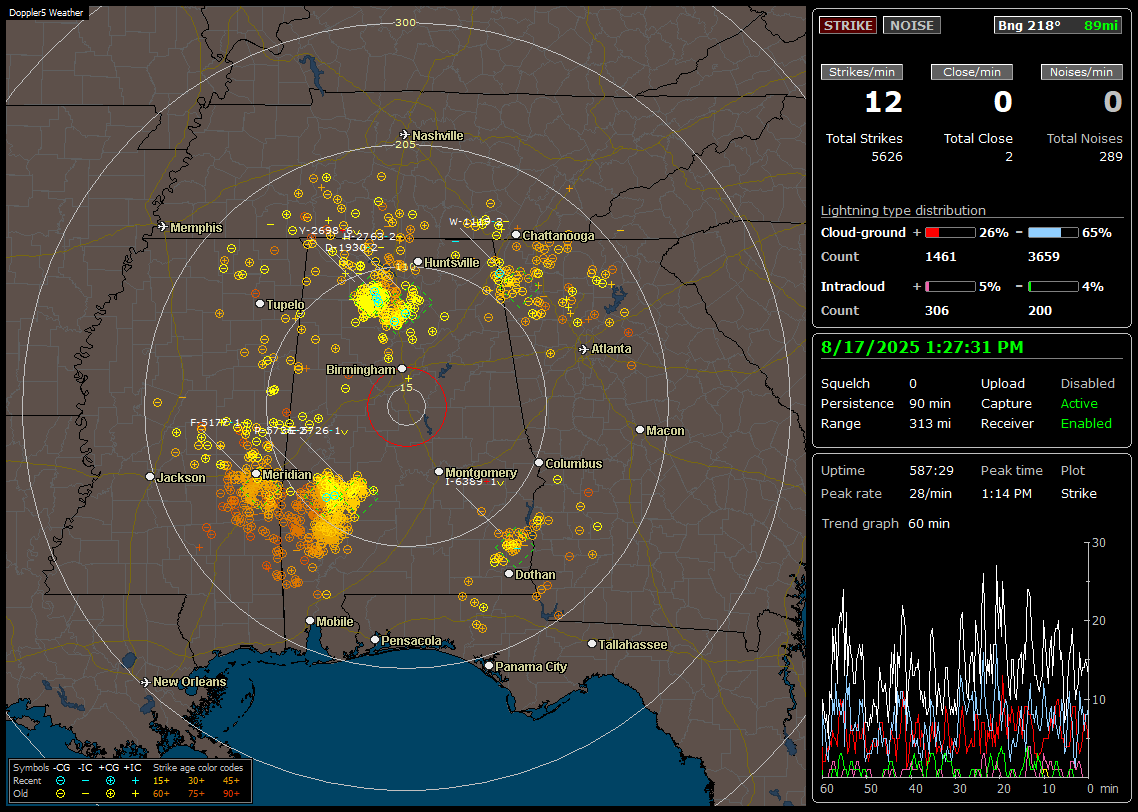This screenshot has height=812, width=1138.
Task: Click the positive intracloud pink percentage bar
Action: pyautogui.click(x=950, y=287)
